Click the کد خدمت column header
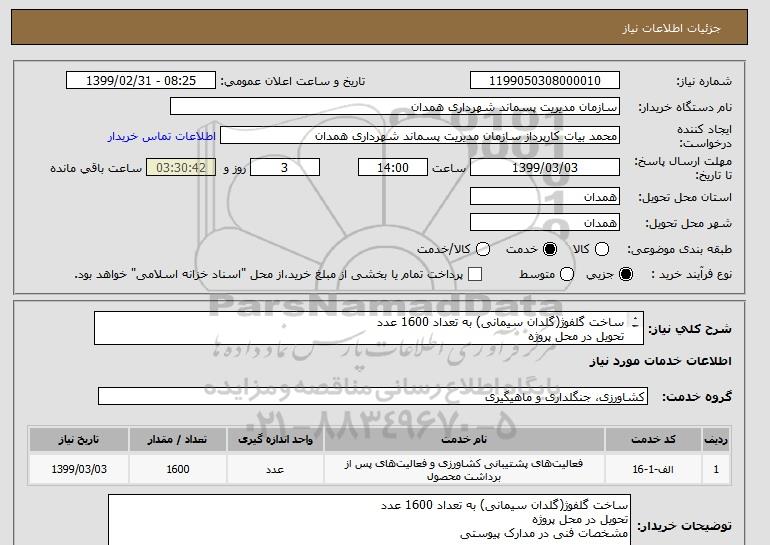This screenshot has width=770, height=545. pyautogui.click(x=653, y=439)
